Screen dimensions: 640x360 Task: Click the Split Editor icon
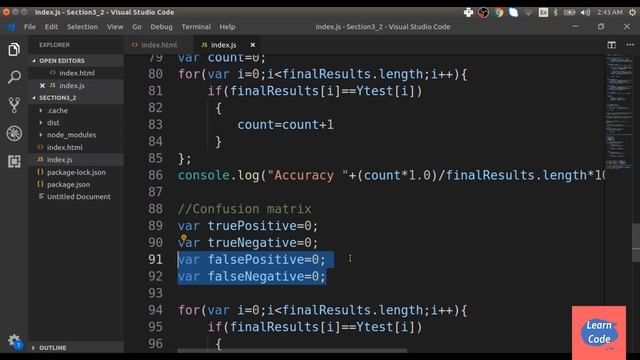(611, 45)
